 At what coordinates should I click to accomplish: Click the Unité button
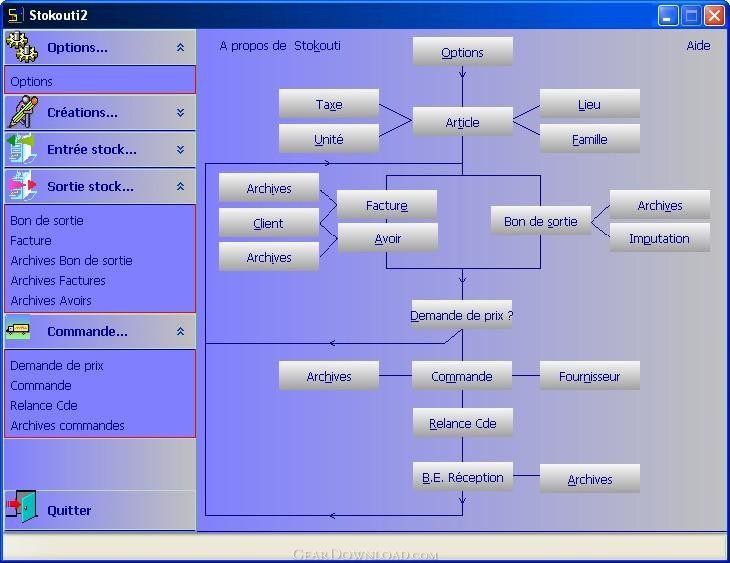pos(329,139)
